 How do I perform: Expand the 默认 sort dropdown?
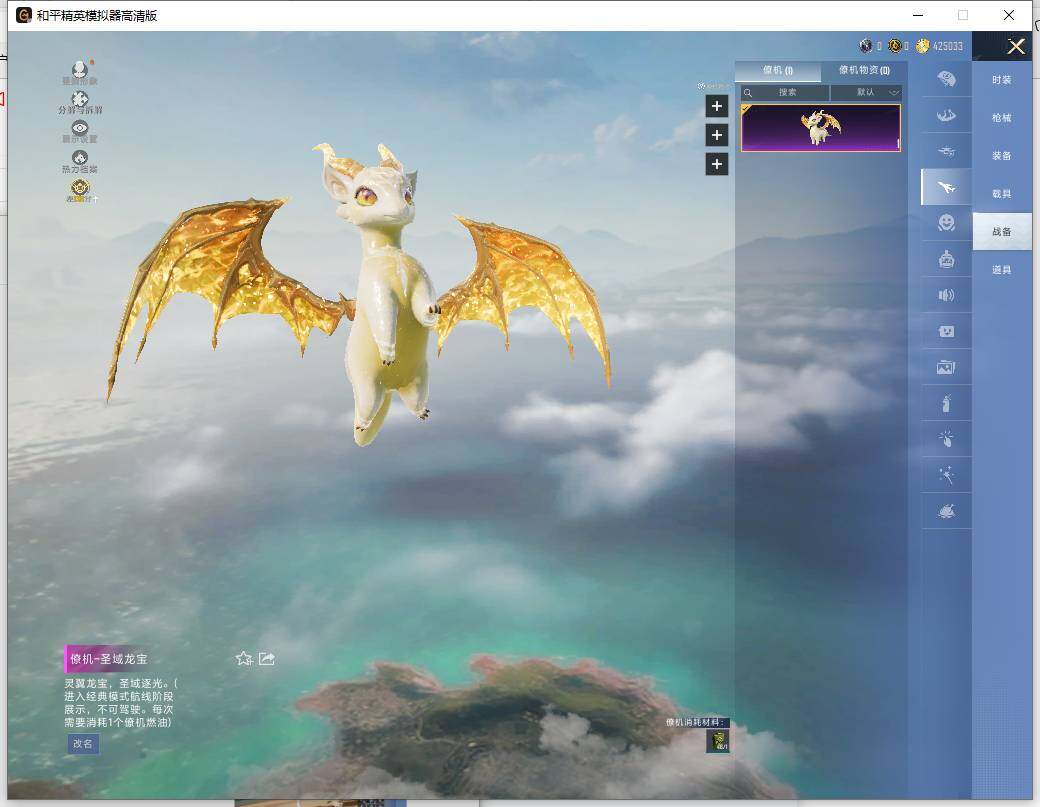866,92
